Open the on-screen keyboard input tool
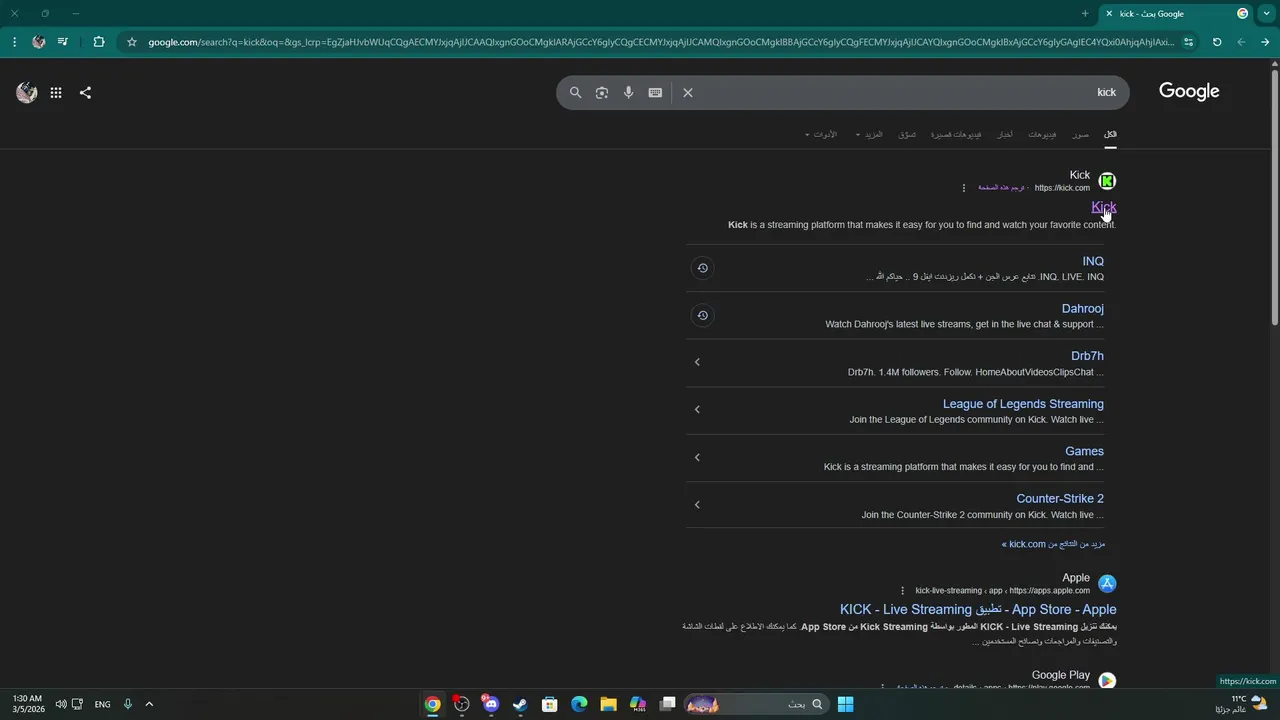This screenshot has width=1280, height=720. [x=655, y=92]
